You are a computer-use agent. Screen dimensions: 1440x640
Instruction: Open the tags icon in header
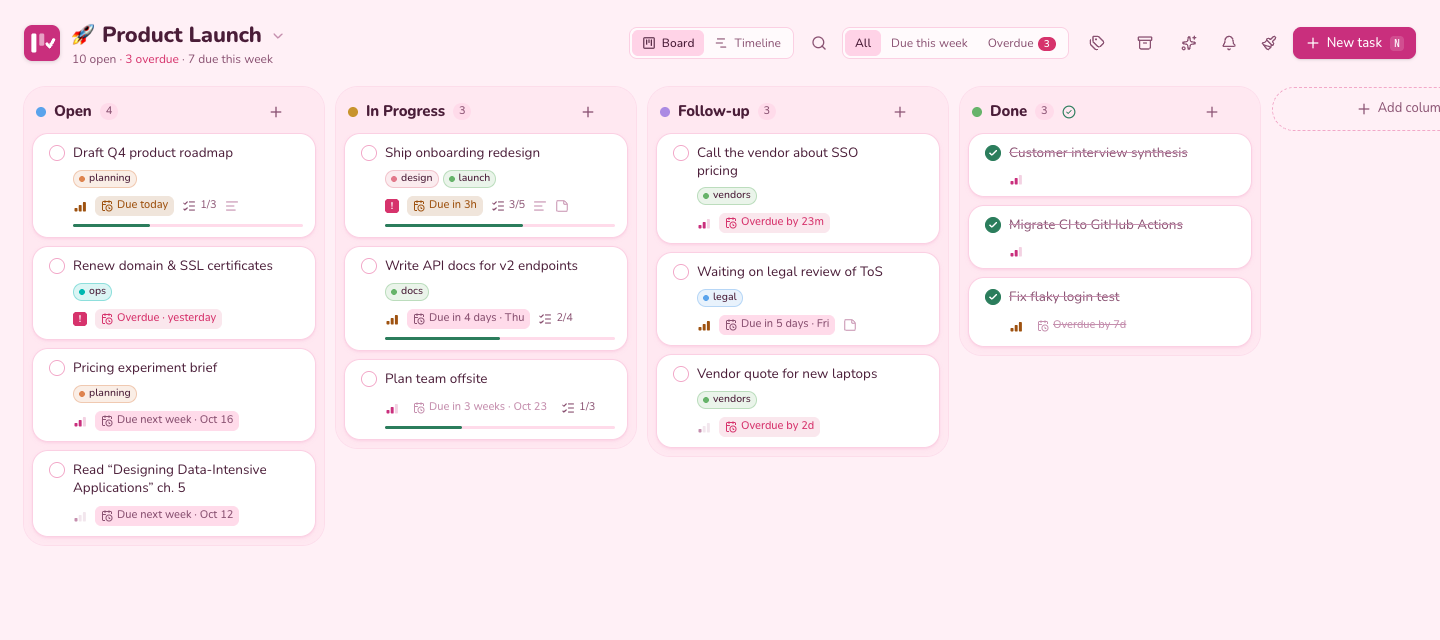click(x=1097, y=43)
